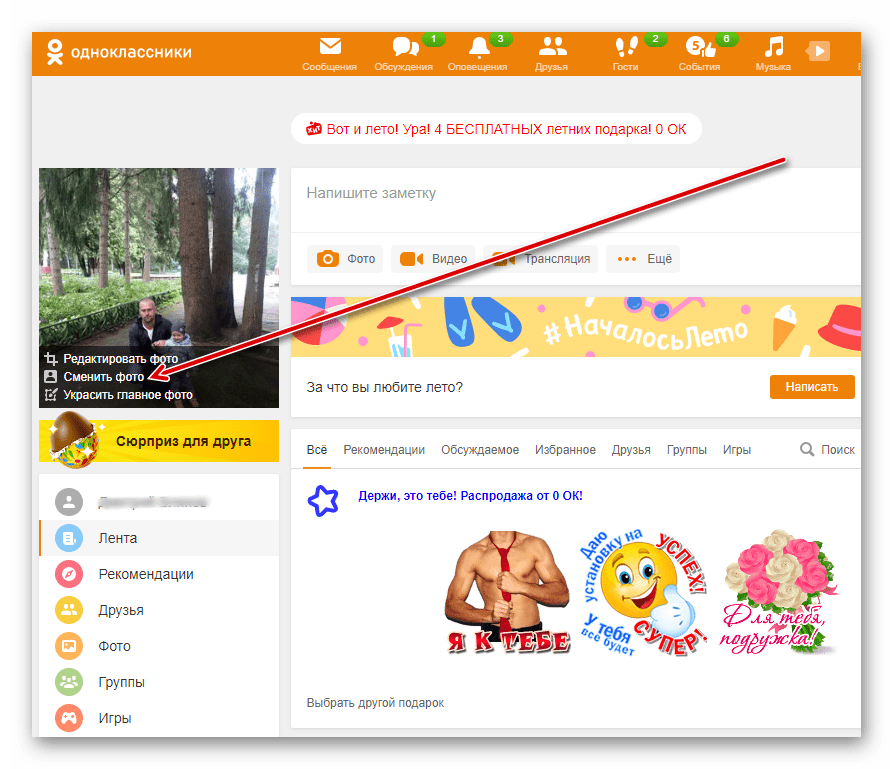Open Сюрприз для друга banner

[159, 441]
